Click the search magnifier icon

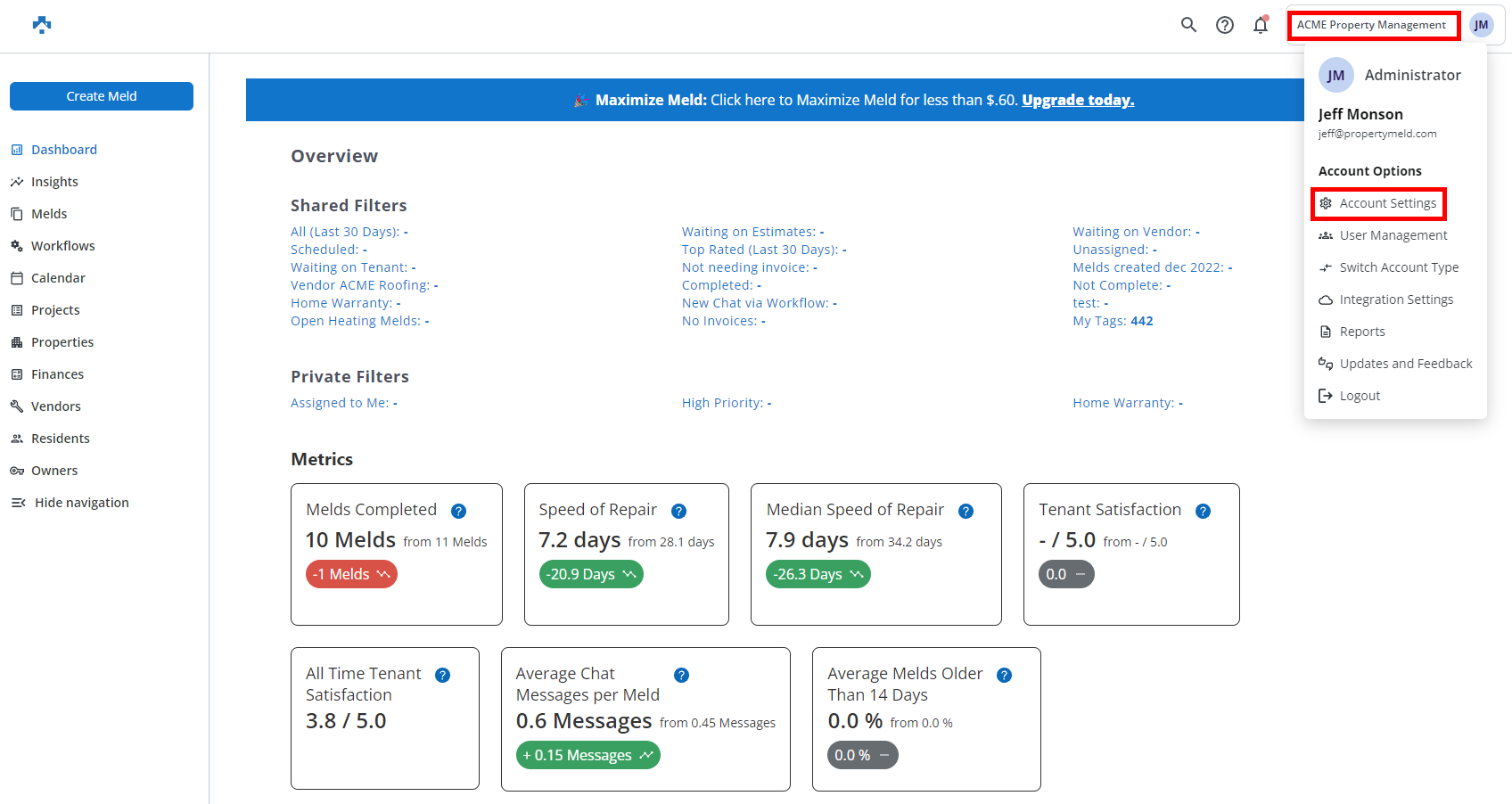tap(1188, 25)
